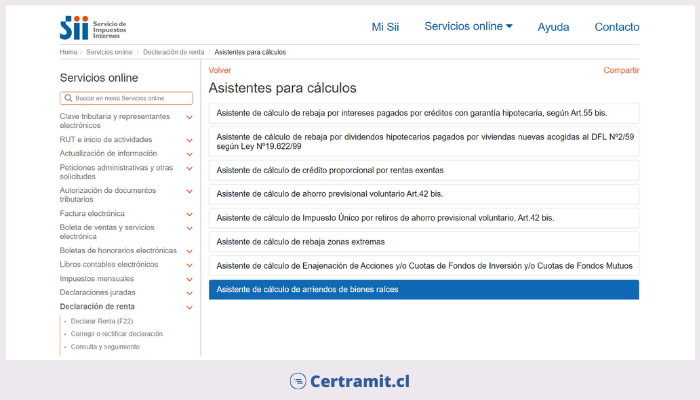The image size is (700, 400).
Task: Expand Libros contables electrónicos chevron
Action: click(x=189, y=265)
